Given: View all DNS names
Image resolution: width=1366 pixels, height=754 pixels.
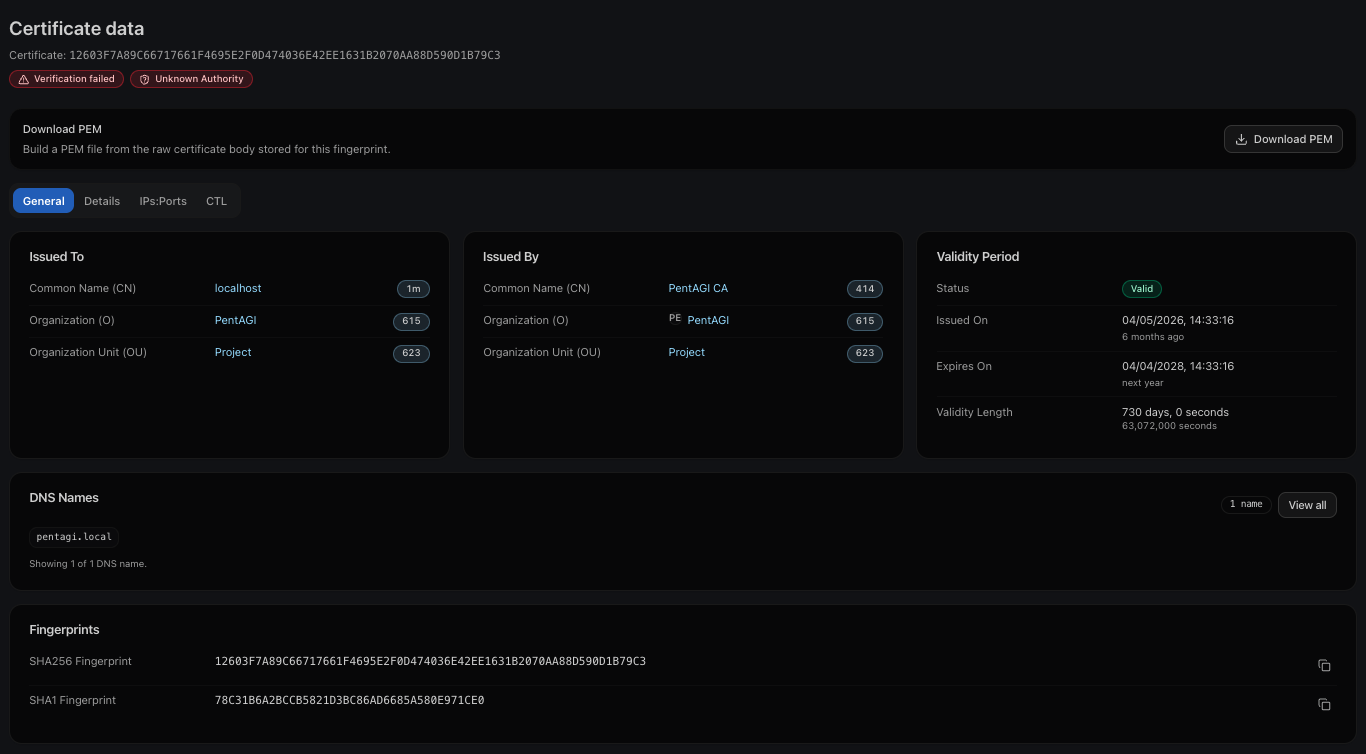Looking at the screenshot, I should coord(1307,505).
